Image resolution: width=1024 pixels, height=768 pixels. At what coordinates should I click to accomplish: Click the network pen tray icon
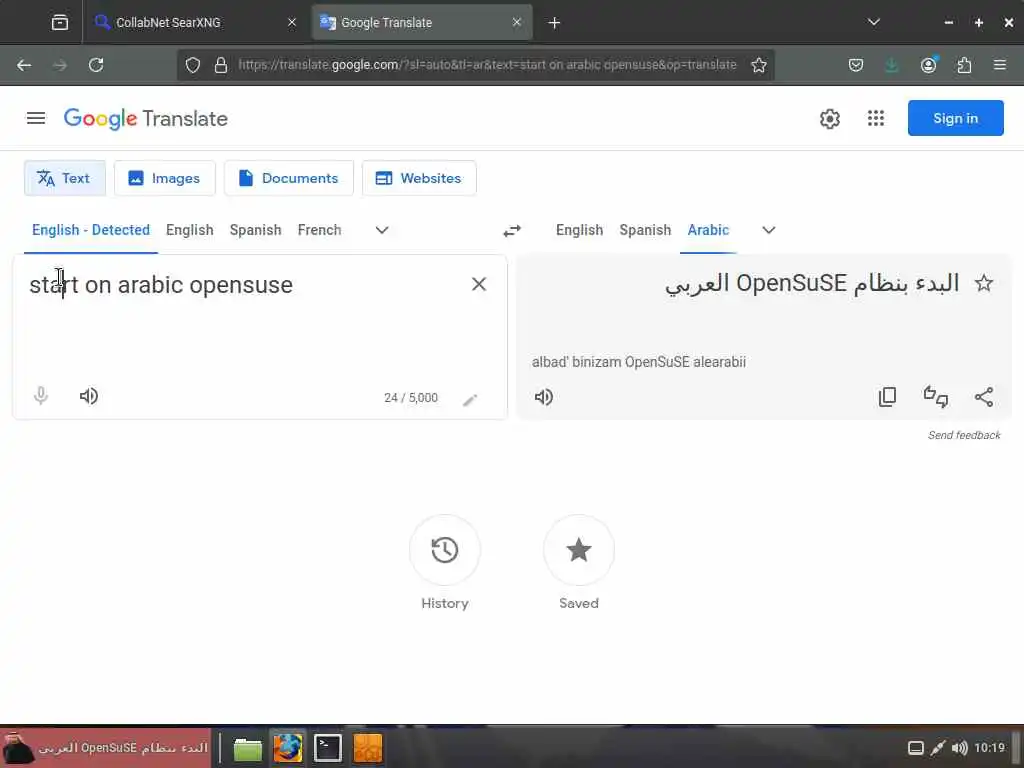938,748
